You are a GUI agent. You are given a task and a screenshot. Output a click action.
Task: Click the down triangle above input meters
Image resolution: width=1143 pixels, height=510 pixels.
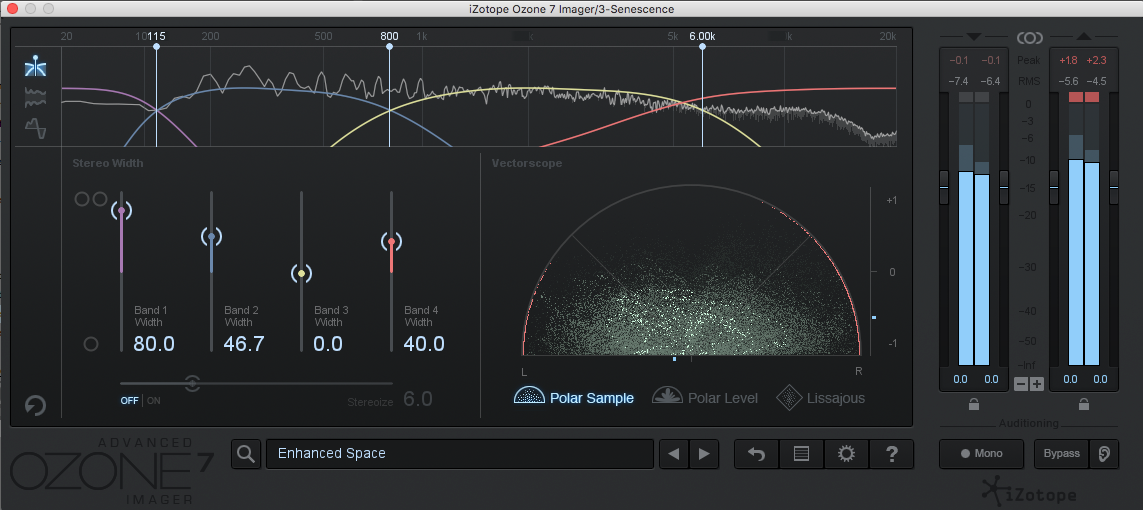[x=973, y=36]
